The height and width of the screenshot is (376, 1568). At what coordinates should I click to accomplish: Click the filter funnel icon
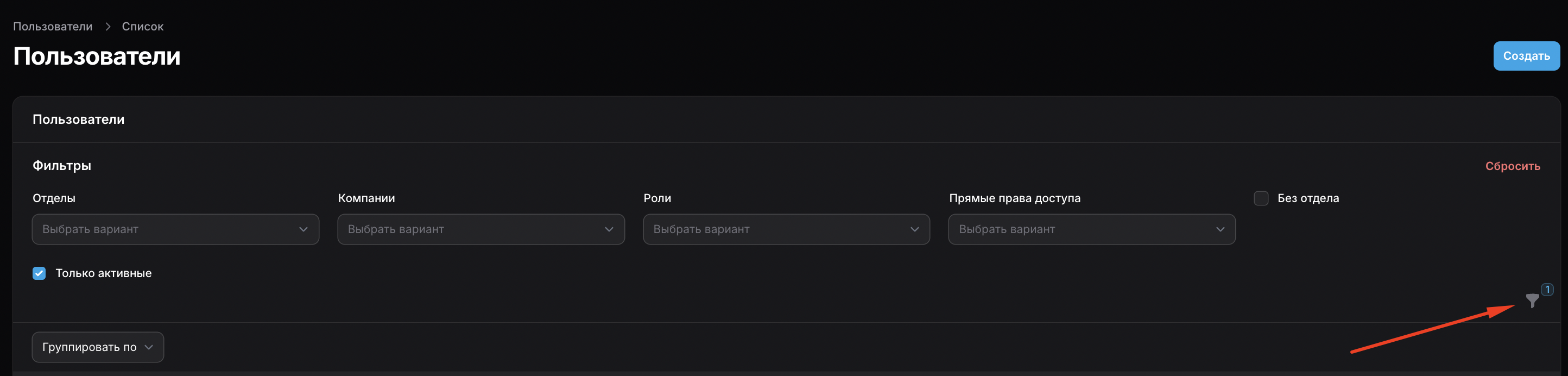(1532, 300)
